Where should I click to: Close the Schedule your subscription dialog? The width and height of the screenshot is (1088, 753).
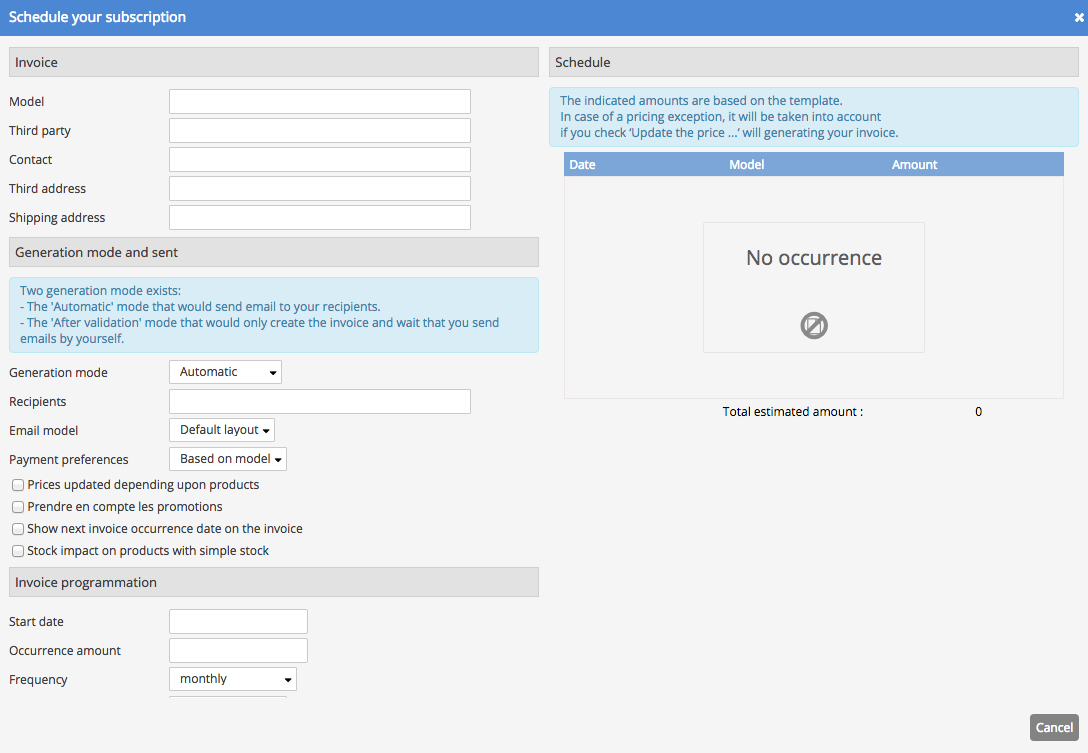click(1079, 18)
